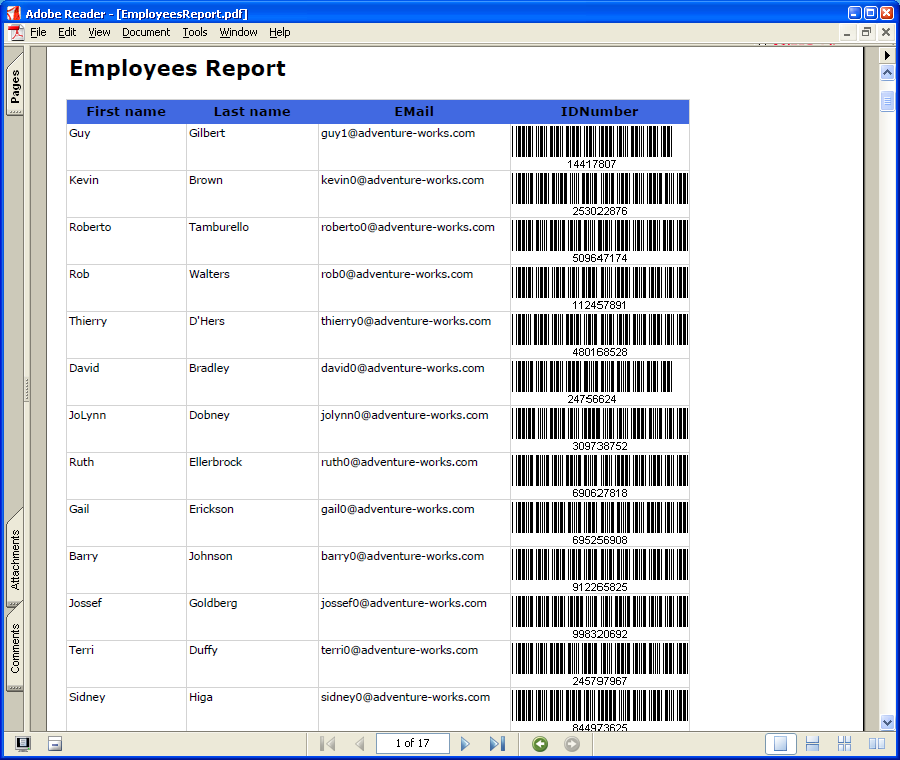This screenshot has height=760, width=900.
Task: Click the hide toolbars icon in status bar
Action: [x=55, y=744]
